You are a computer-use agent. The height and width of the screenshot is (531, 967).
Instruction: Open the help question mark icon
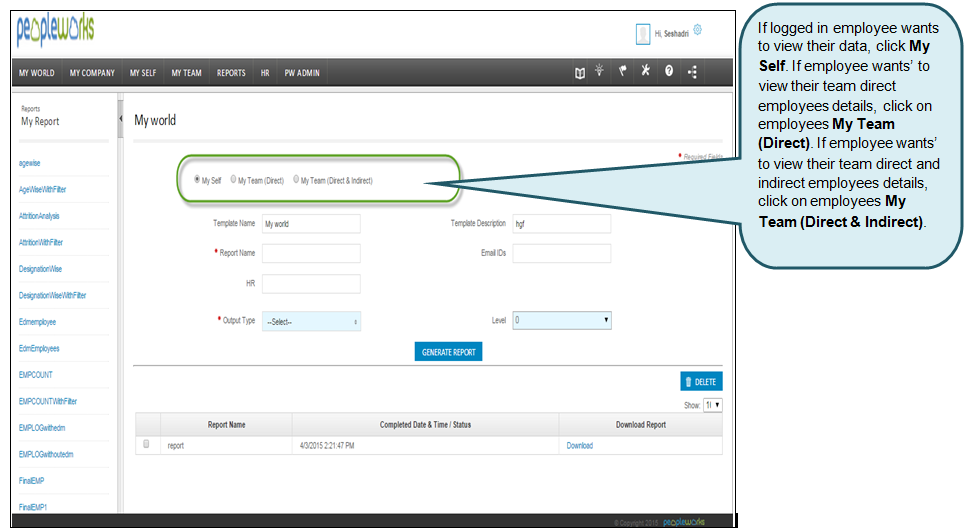[x=668, y=72]
